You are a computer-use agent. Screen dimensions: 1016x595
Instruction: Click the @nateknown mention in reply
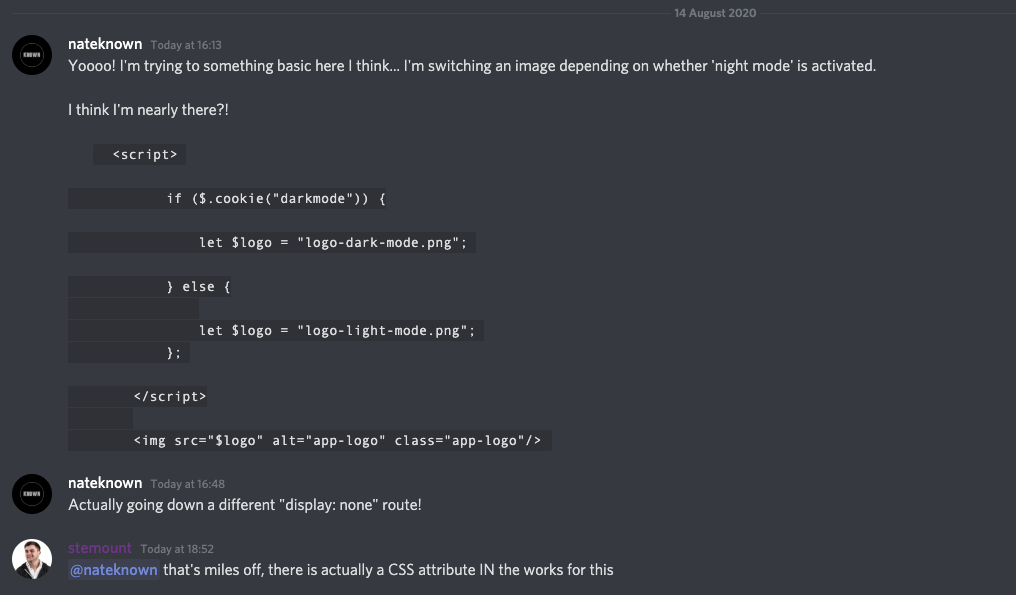pyautogui.click(x=113, y=570)
